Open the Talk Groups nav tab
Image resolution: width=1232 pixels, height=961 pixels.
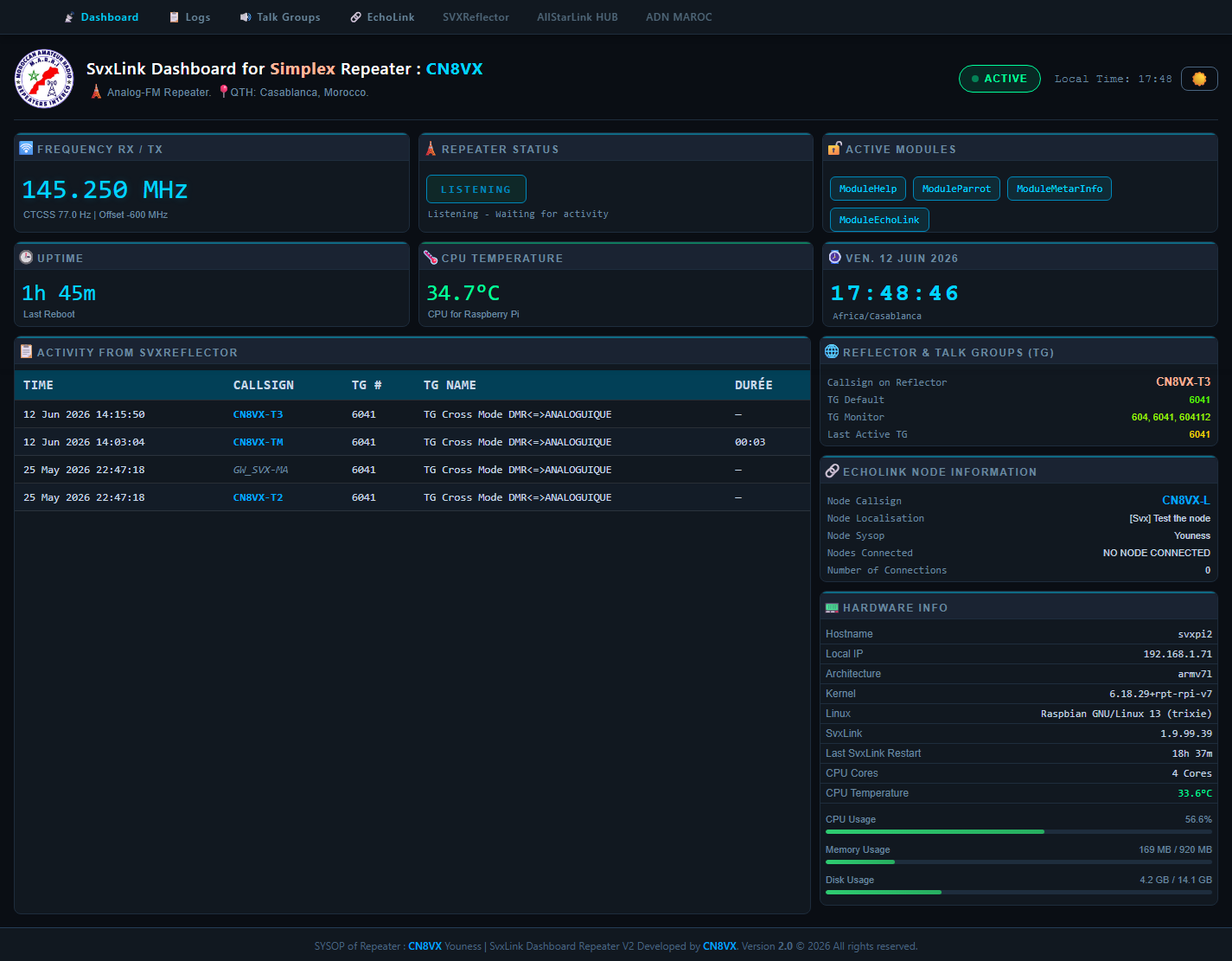click(x=280, y=17)
